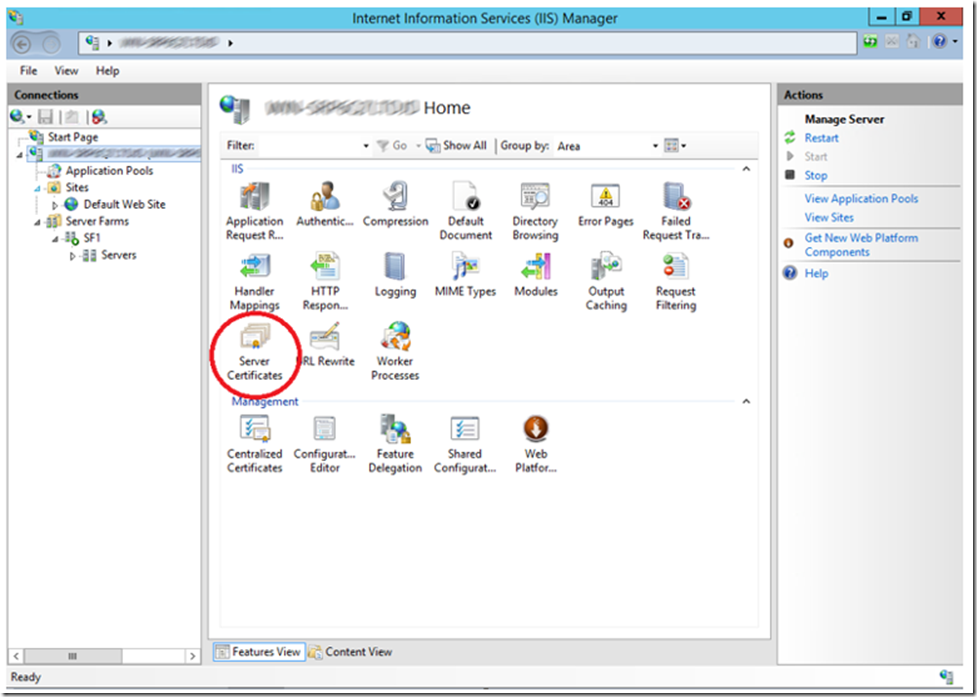Click the create new connection icon in Connections
Image resolution: width=977 pixels, height=697 pixels.
click(17, 116)
